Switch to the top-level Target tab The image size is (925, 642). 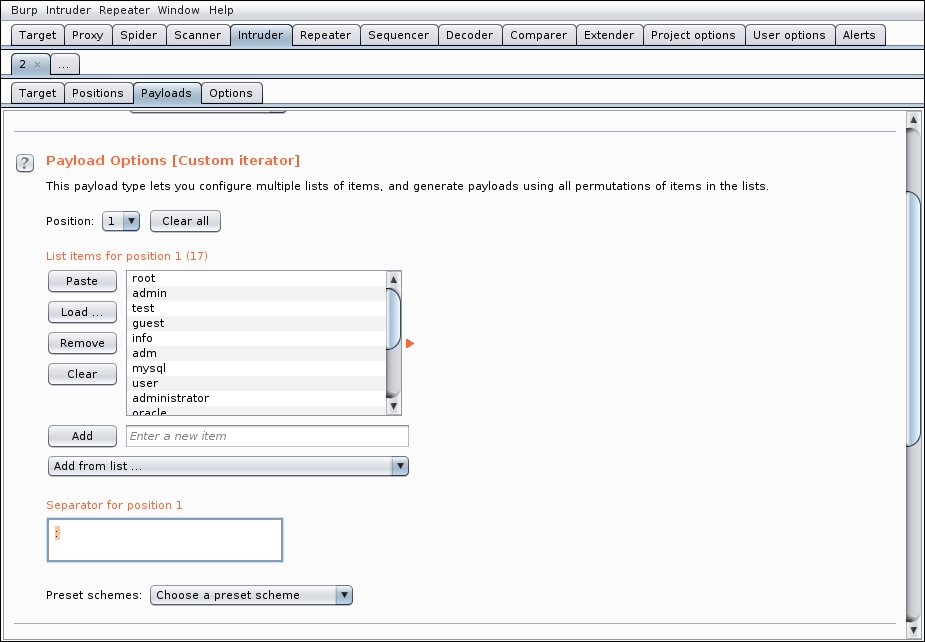[x=38, y=35]
